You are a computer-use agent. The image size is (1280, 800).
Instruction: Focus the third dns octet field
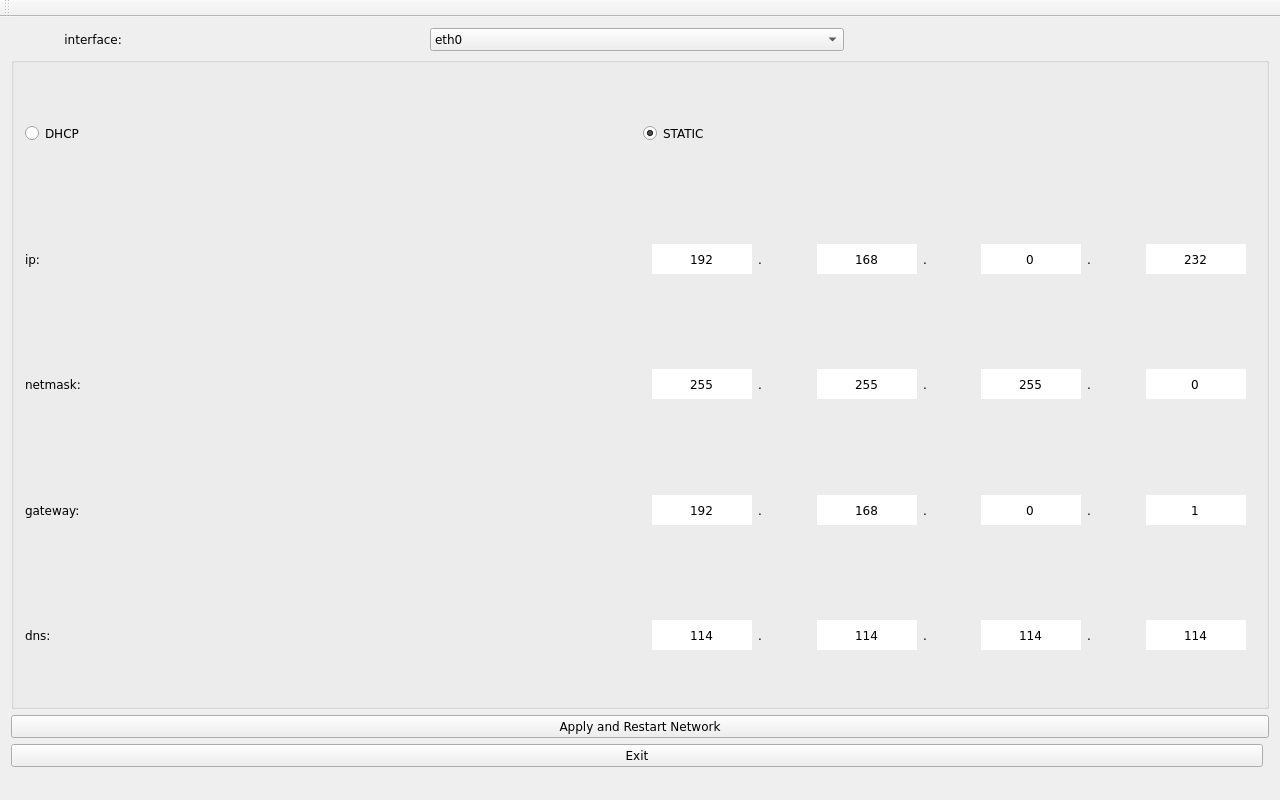pos(1030,635)
